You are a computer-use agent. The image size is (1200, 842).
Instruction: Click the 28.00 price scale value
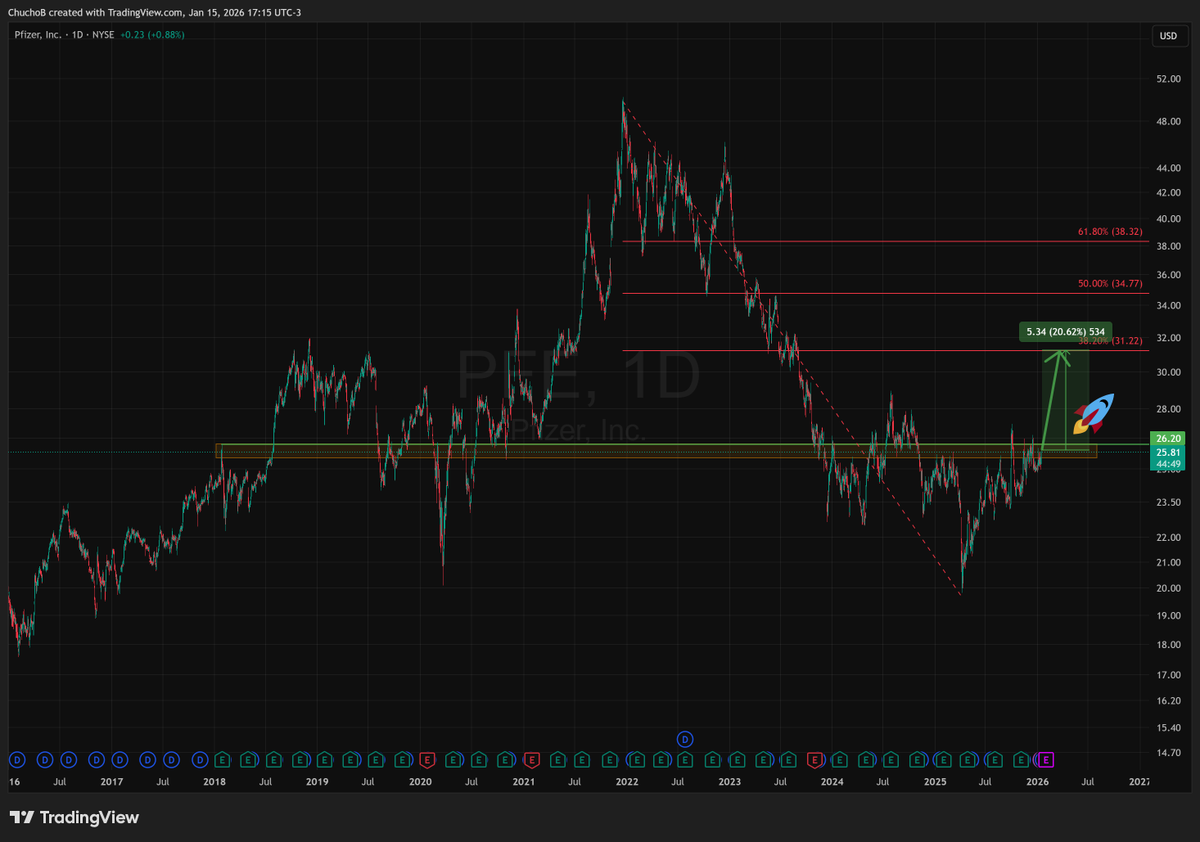[1168, 409]
